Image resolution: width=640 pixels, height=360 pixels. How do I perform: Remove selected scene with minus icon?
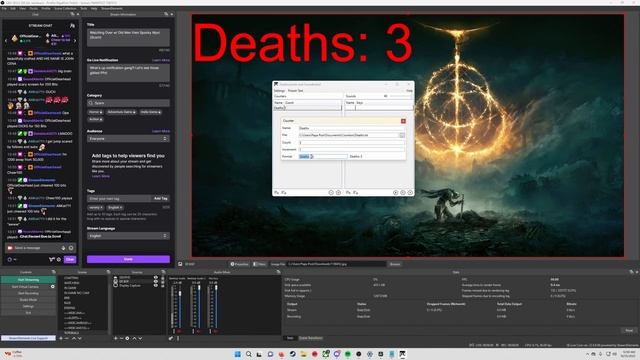[x=67, y=338]
